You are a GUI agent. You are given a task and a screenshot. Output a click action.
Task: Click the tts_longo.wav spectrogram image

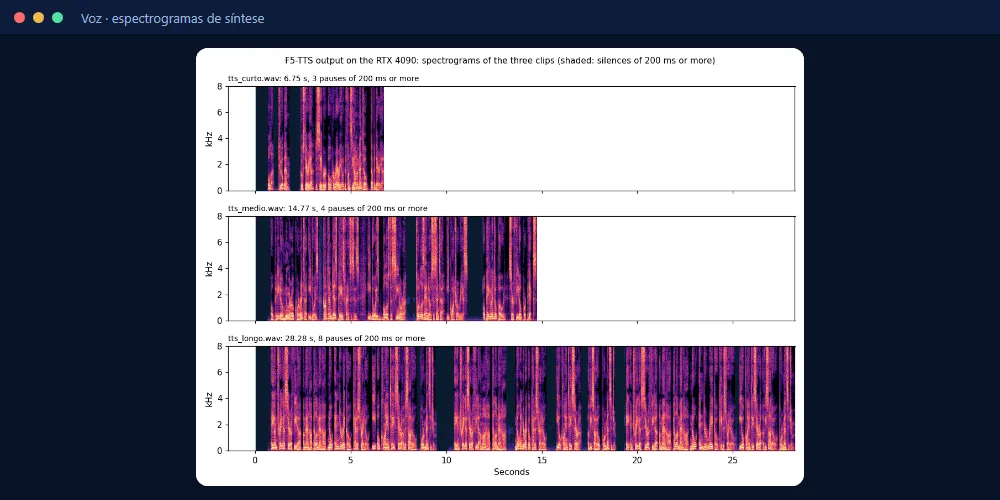coord(525,398)
